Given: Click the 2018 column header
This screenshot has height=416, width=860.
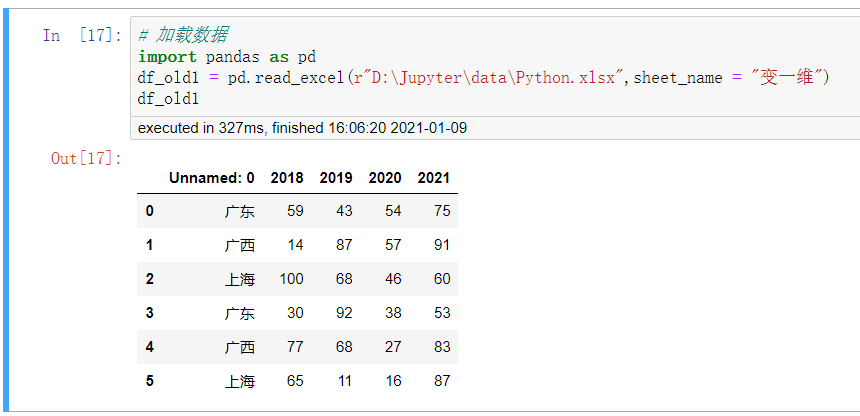Looking at the screenshot, I should [x=286, y=178].
